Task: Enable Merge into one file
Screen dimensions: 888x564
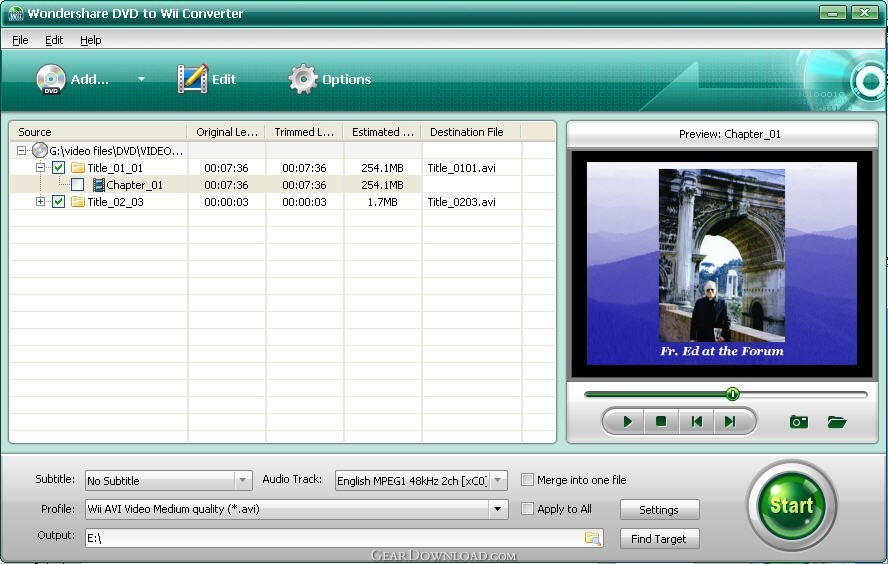Action: tap(527, 480)
